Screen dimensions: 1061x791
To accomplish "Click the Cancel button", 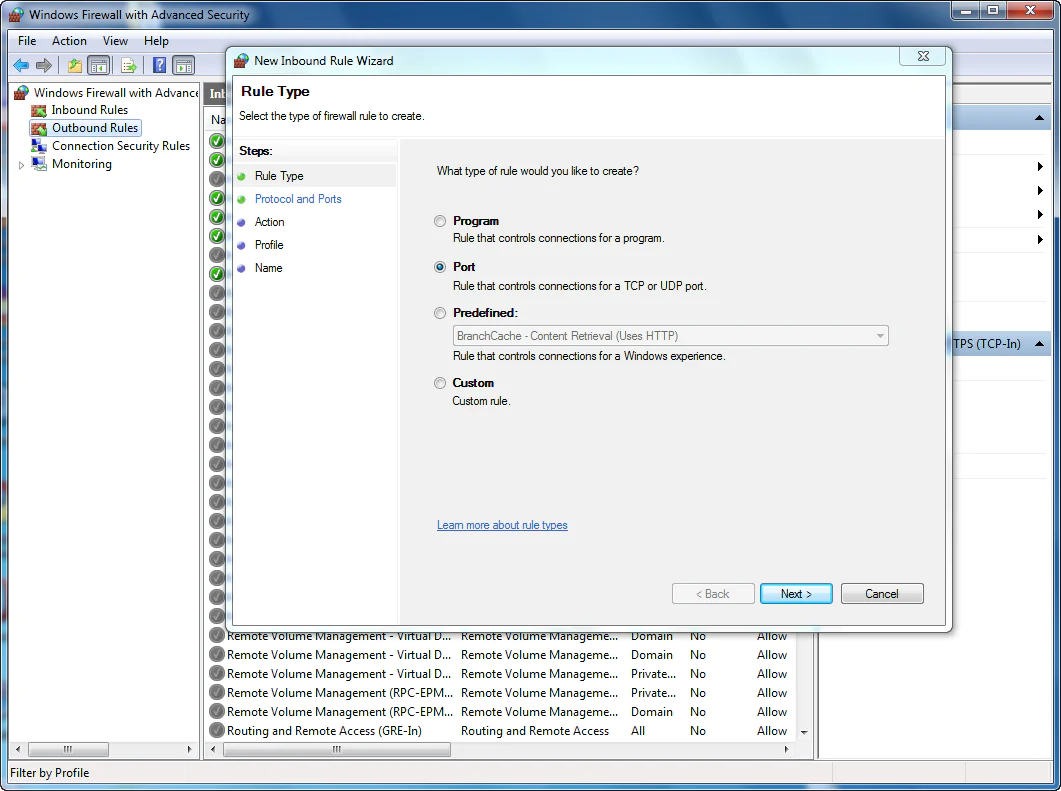I will [x=882, y=593].
